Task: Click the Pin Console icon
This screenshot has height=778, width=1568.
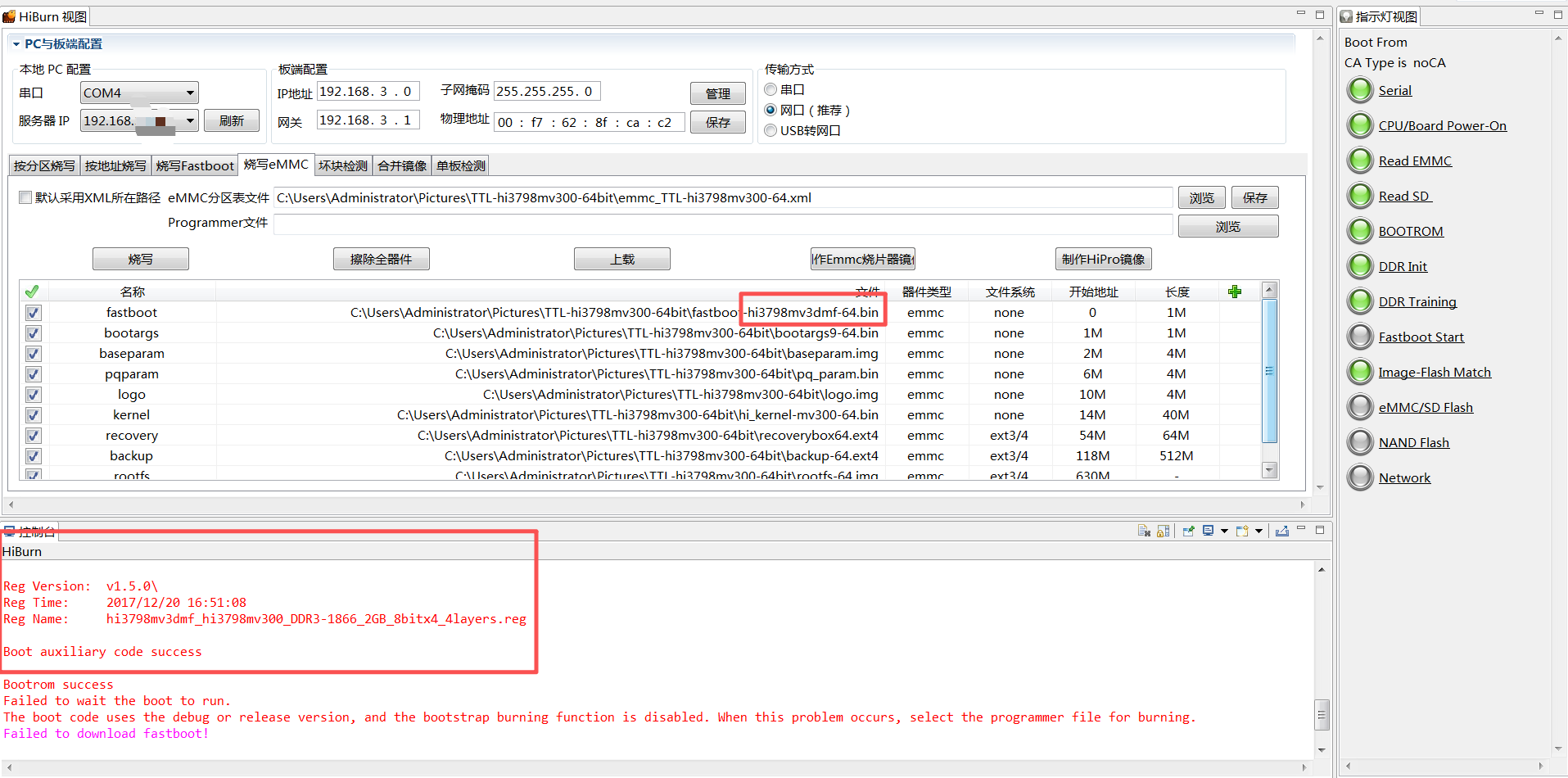Action: coord(1188,531)
